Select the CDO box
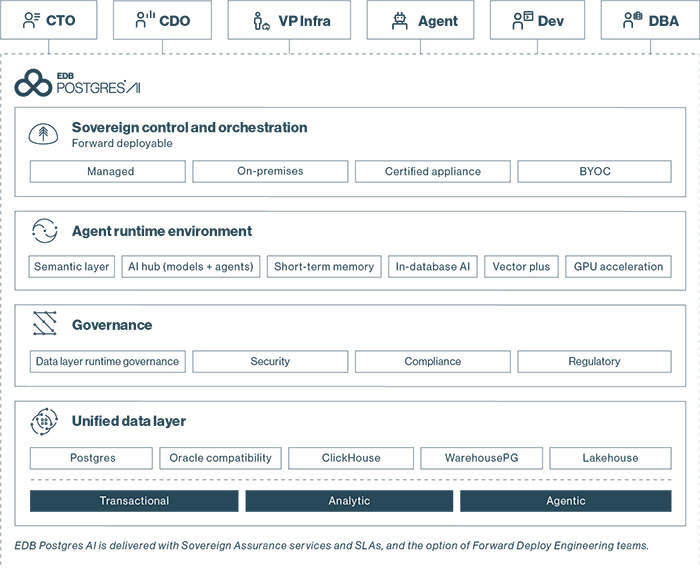The width and height of the screenshot is (700, 568). click(162, 20)
